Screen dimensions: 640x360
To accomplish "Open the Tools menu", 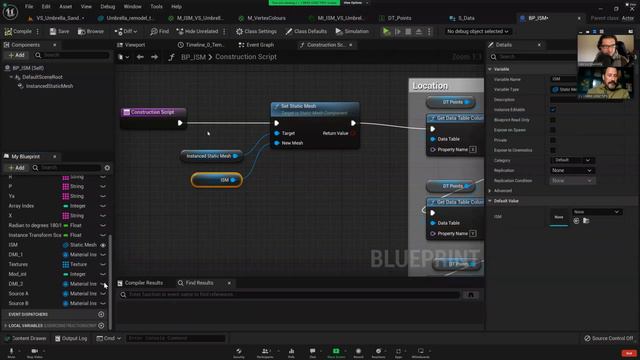I will 156,7.
